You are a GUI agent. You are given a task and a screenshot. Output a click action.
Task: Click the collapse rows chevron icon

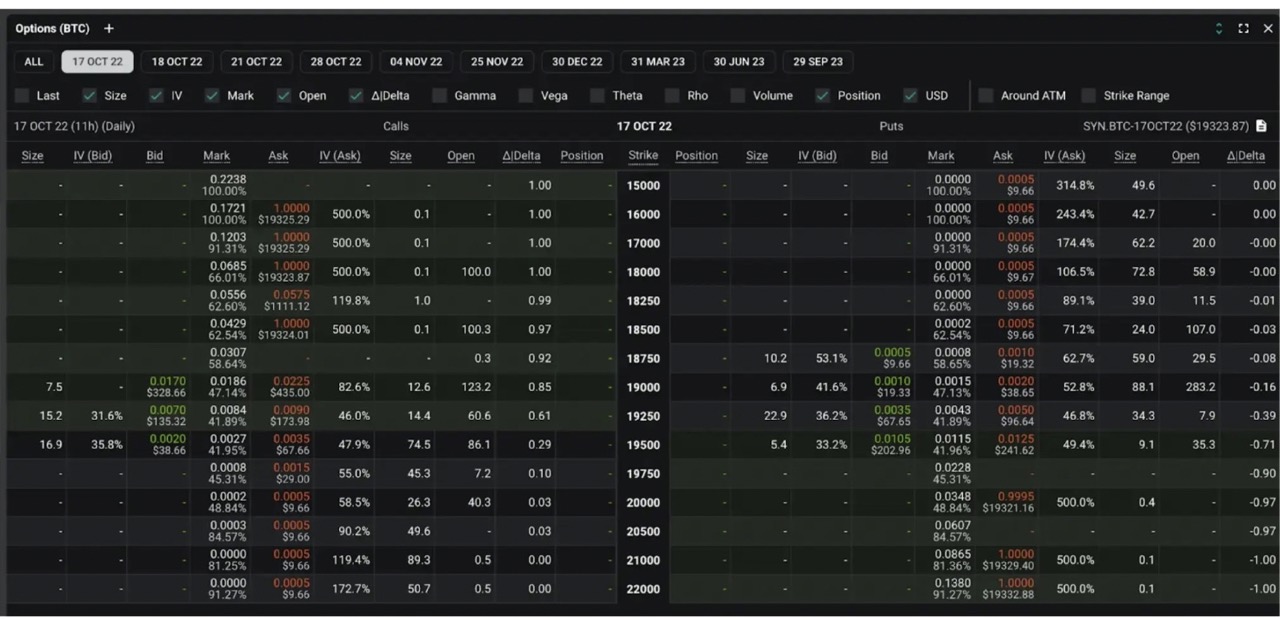point(1219,29)
